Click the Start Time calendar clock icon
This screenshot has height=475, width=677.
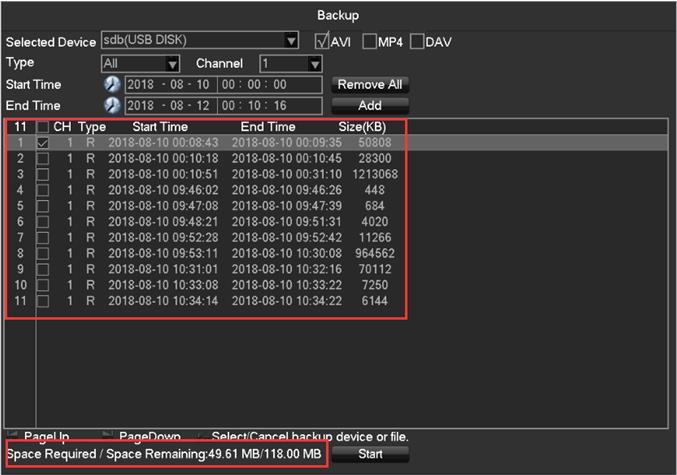pyautogui.click(x=112, y=85)
